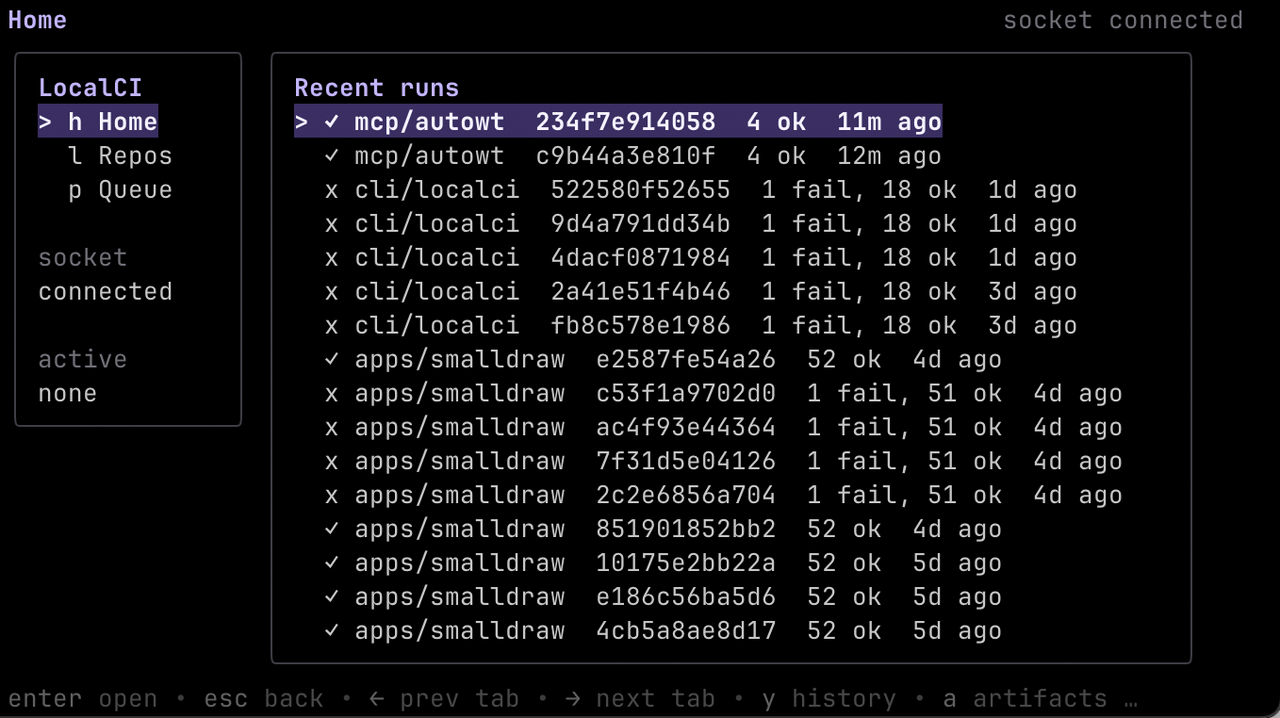The image size is (1280, 718).
Task: Click the 'y history' footer shortcut
Action: click(829, 698)
